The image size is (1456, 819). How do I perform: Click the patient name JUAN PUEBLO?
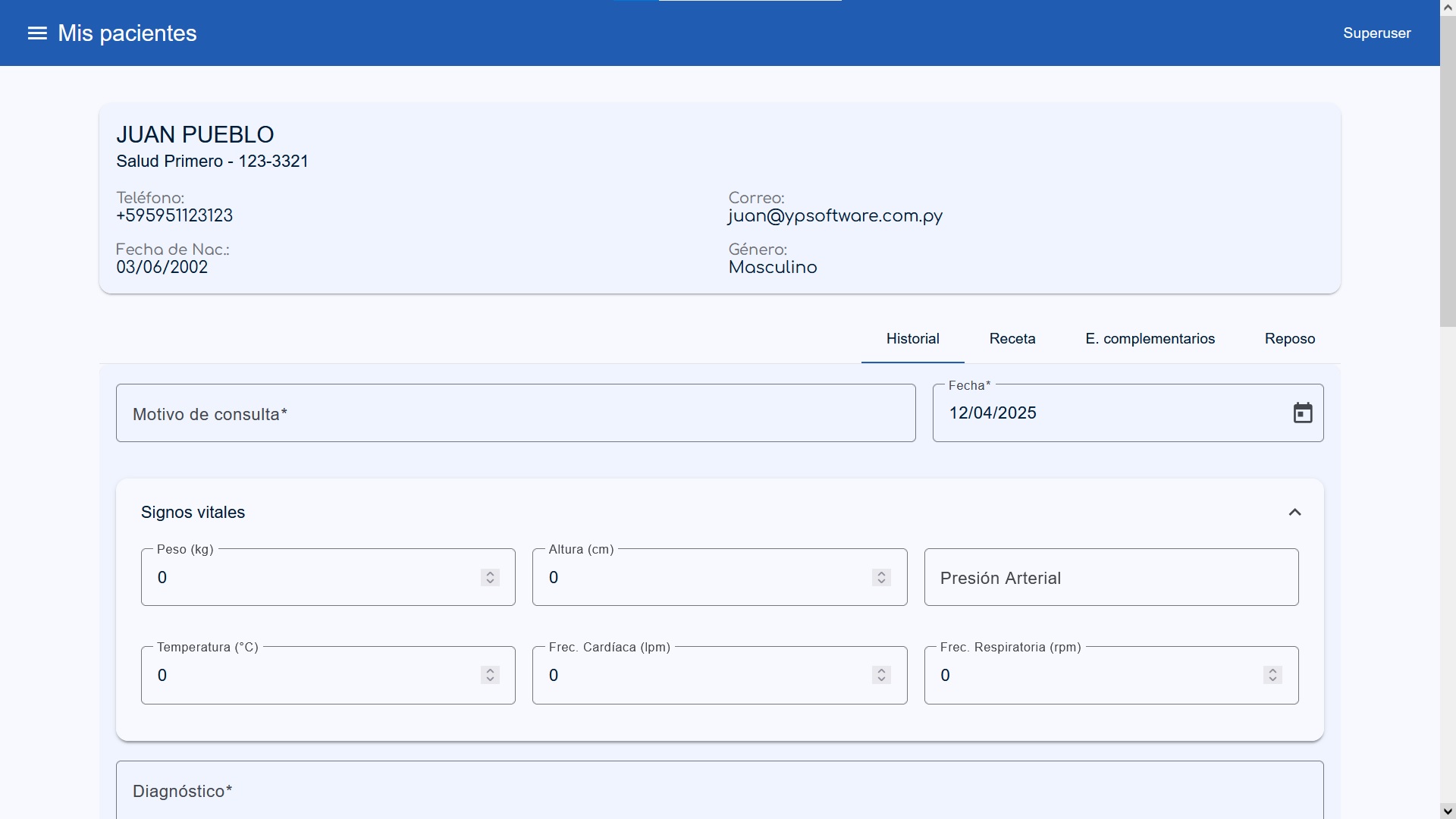[195, 134]
